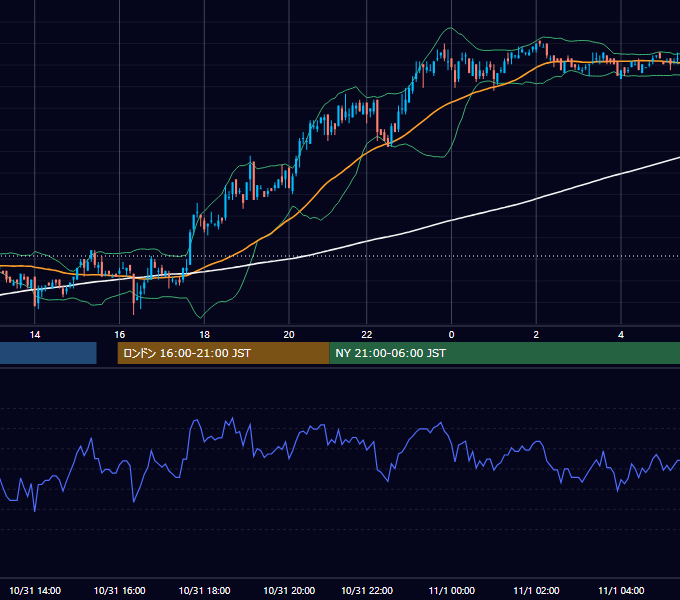Click the '2' hour label on price chart axis

[x=536, y=335]
